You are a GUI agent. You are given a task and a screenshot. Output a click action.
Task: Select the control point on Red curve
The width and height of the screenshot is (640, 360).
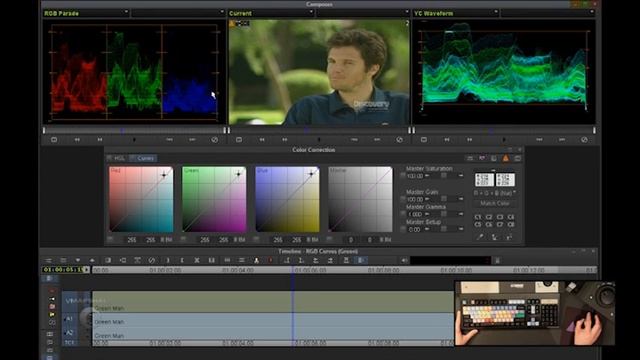(x=164, y=175)
